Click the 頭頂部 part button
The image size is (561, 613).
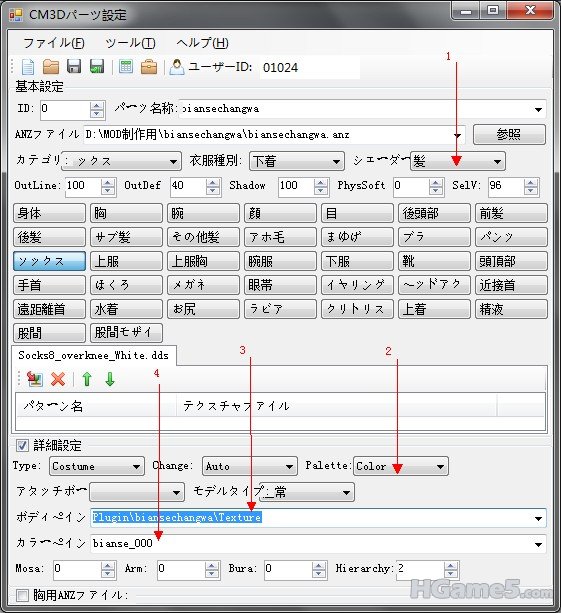[x=511, y=261]
